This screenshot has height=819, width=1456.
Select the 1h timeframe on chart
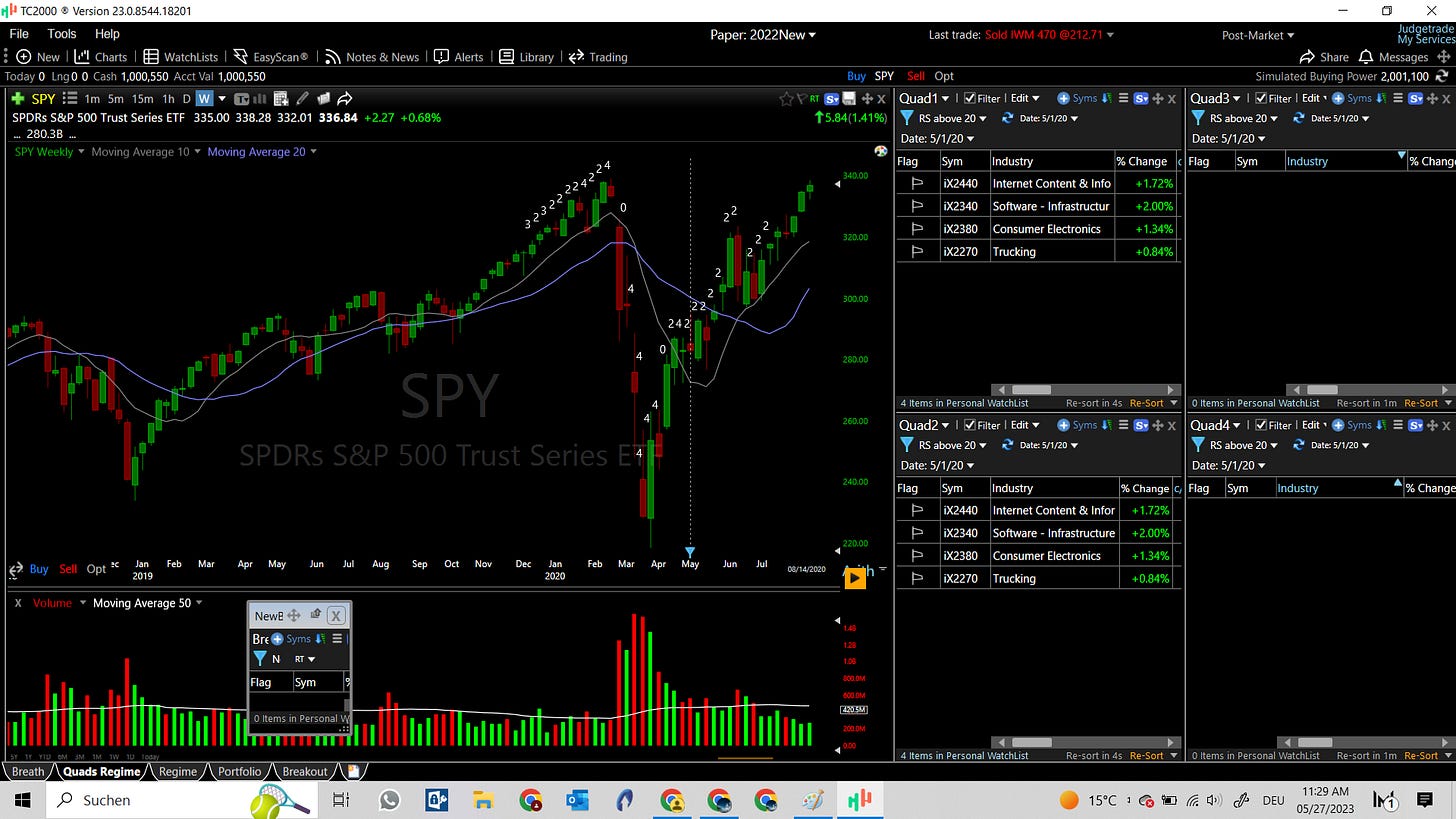click(x=168, y=99)
